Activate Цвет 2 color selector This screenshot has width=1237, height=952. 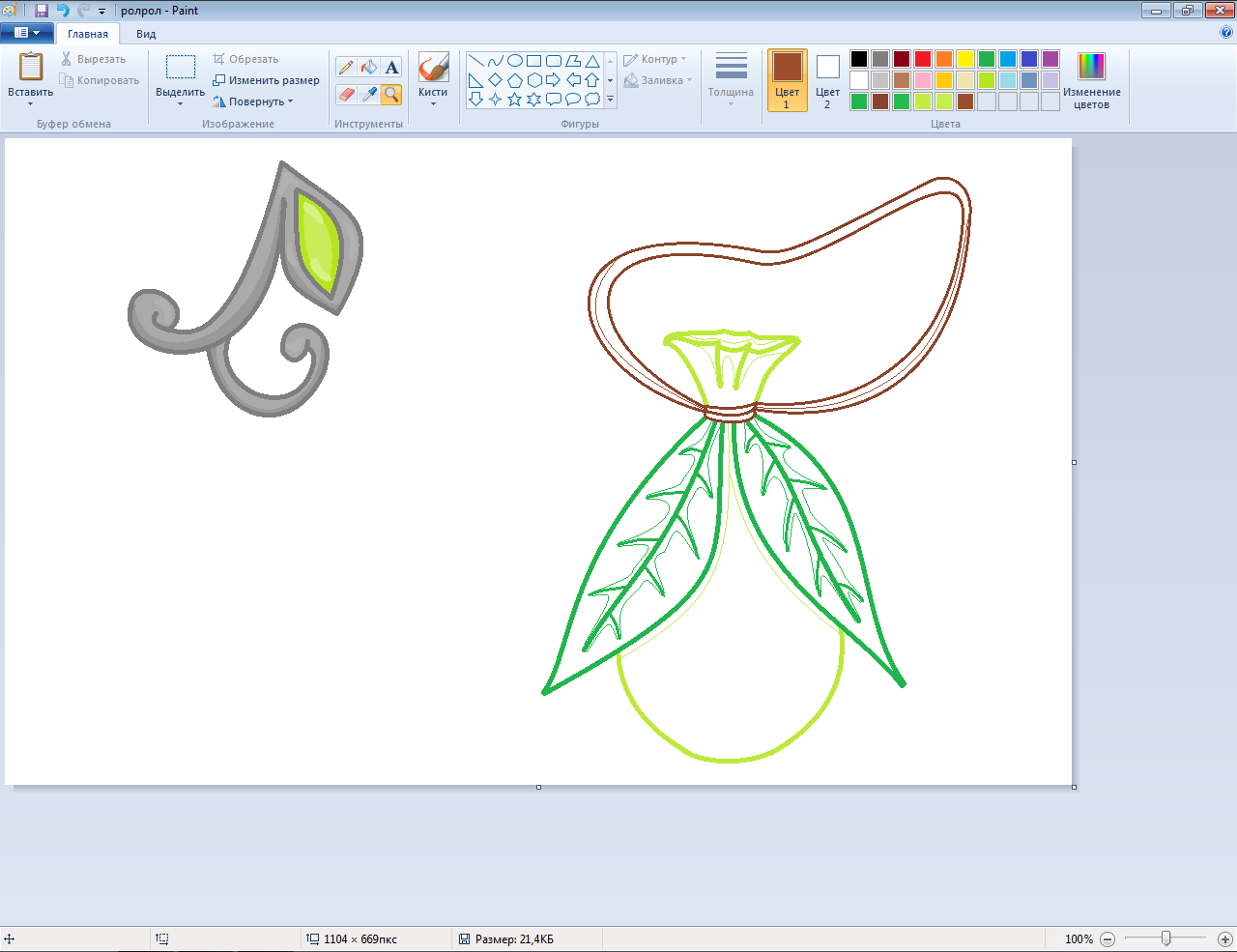827,80
